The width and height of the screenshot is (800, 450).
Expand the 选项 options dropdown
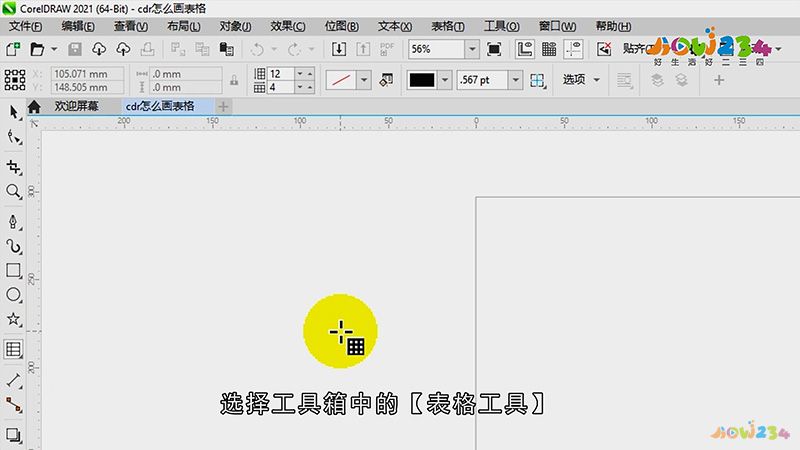(x=596, y=80)
